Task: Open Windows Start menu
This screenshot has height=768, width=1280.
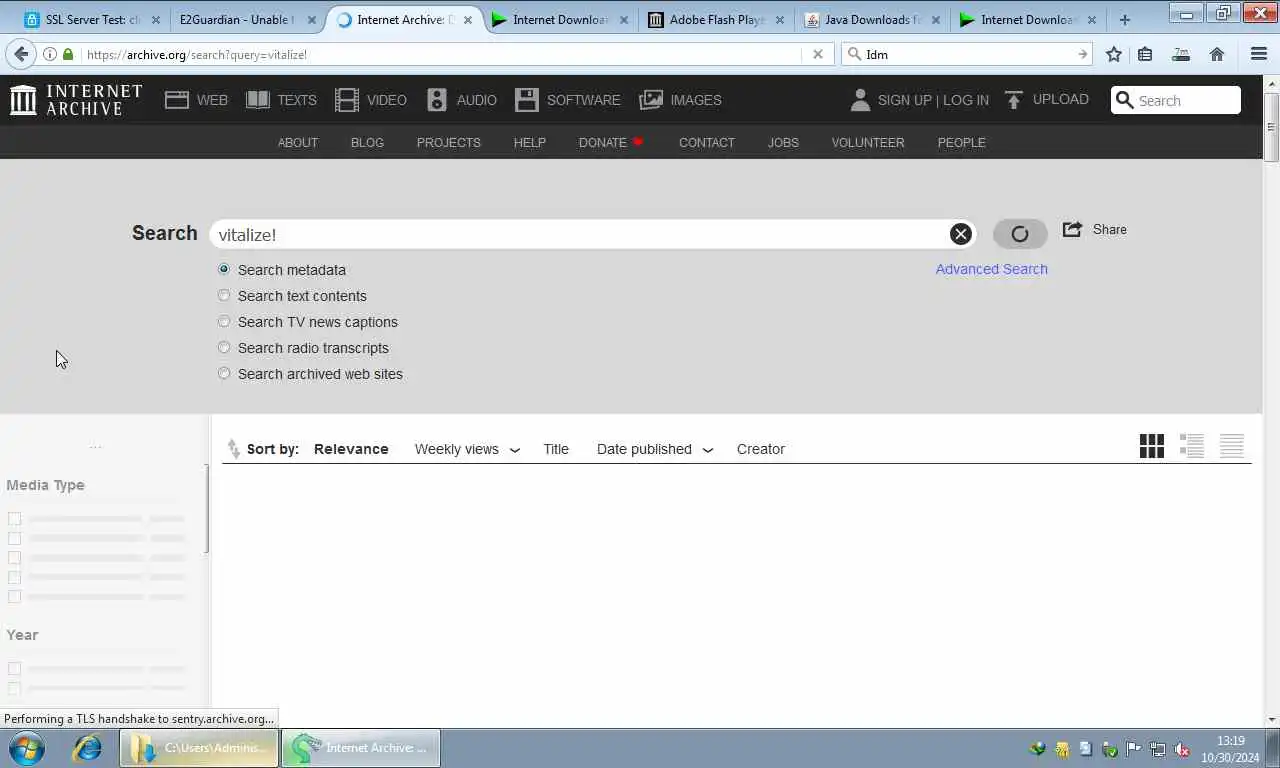Action: (x=27, y=747)
